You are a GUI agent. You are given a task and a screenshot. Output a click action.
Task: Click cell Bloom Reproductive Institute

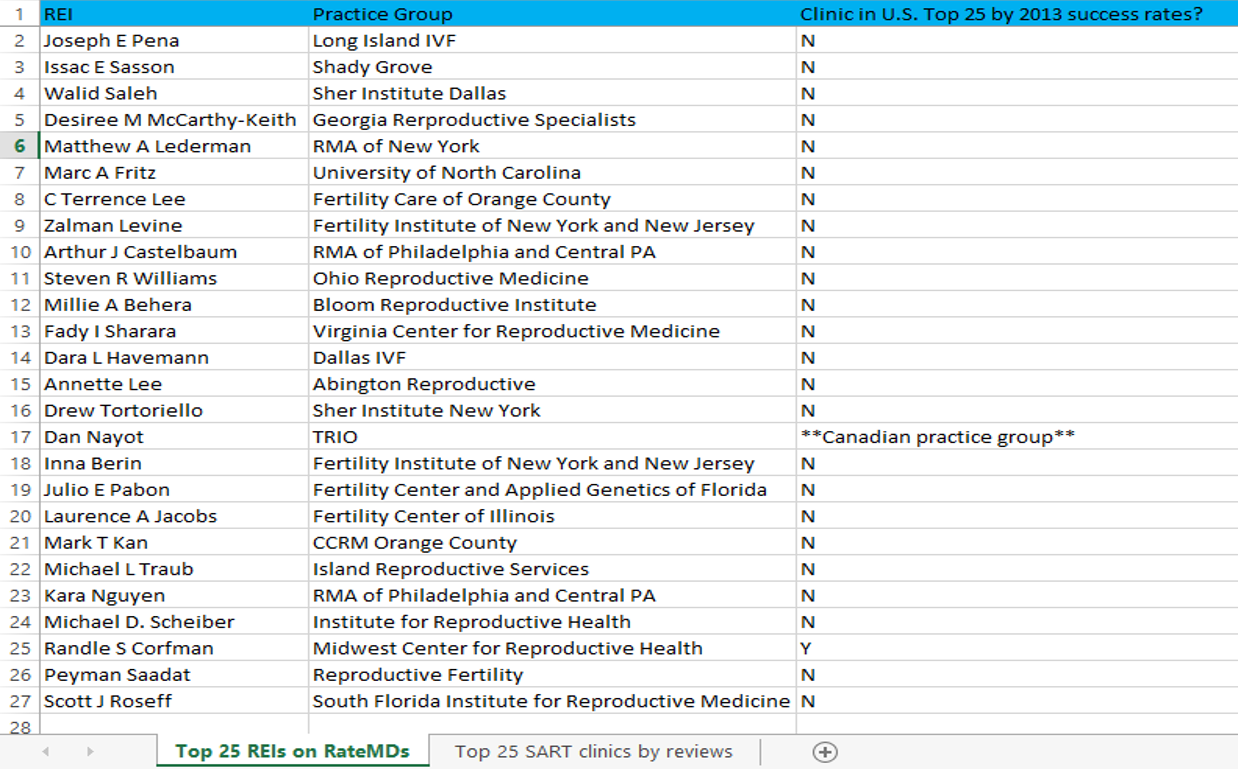[552, 305]
